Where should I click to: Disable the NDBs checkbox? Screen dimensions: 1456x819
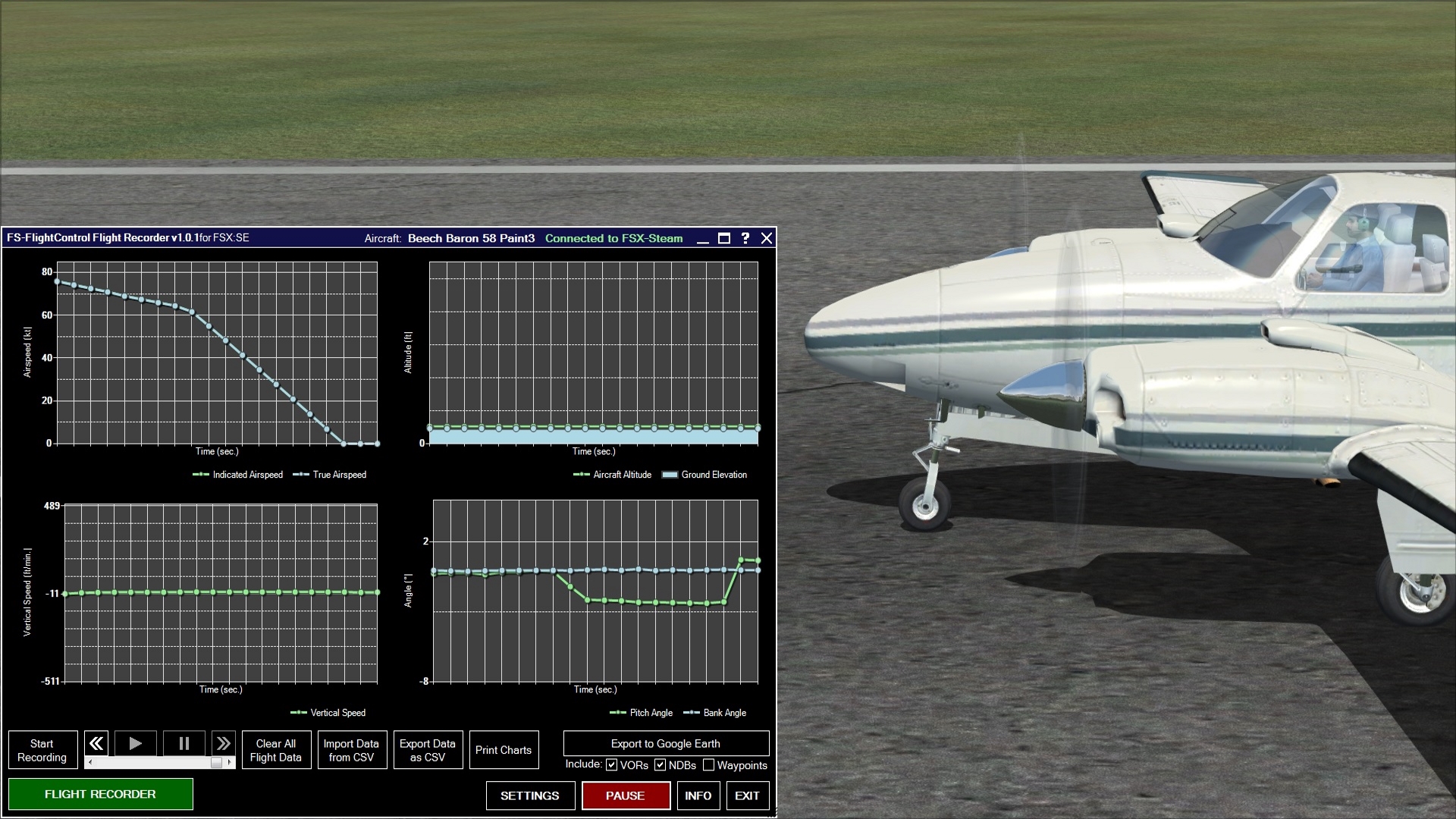point(658,765)
